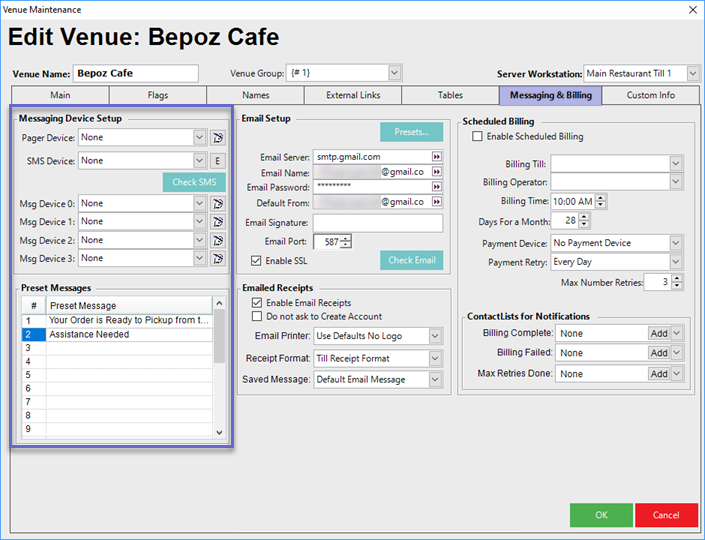Viewport: 705px width, 540px height.
Task: Open the Server Workstation dropdown
Action: point(693,73)
